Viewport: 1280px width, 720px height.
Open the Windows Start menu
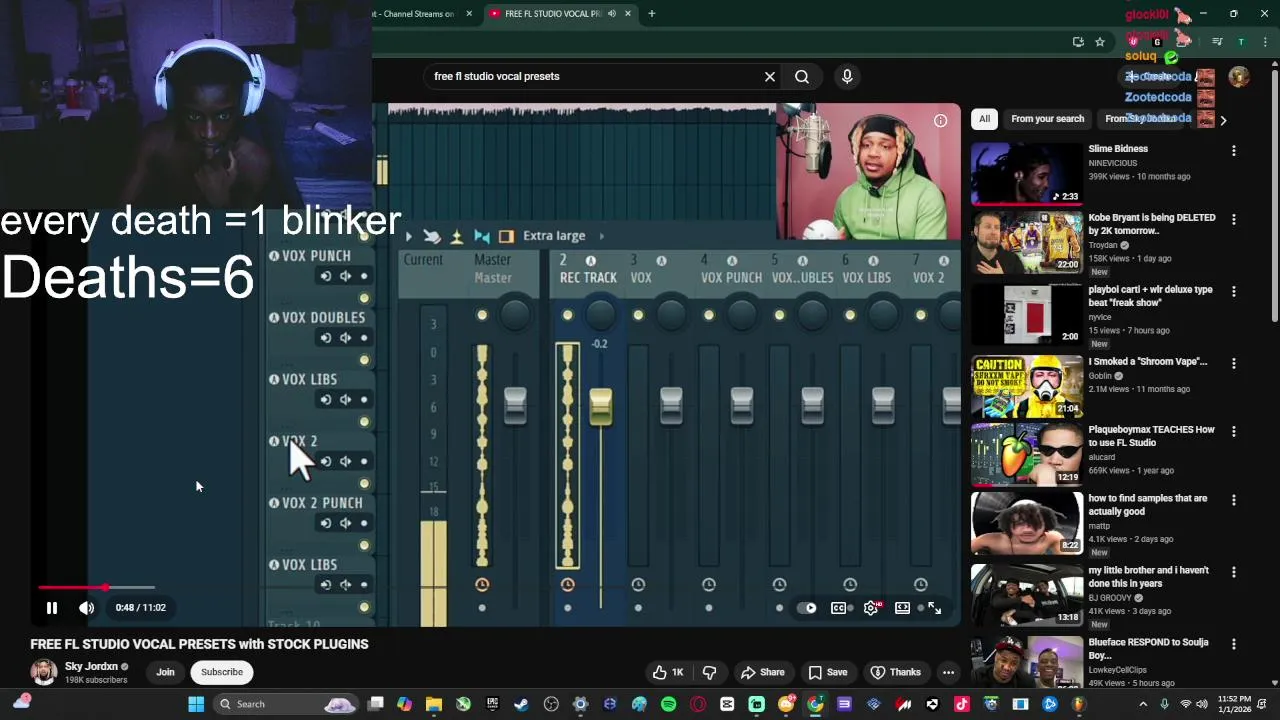196,704
